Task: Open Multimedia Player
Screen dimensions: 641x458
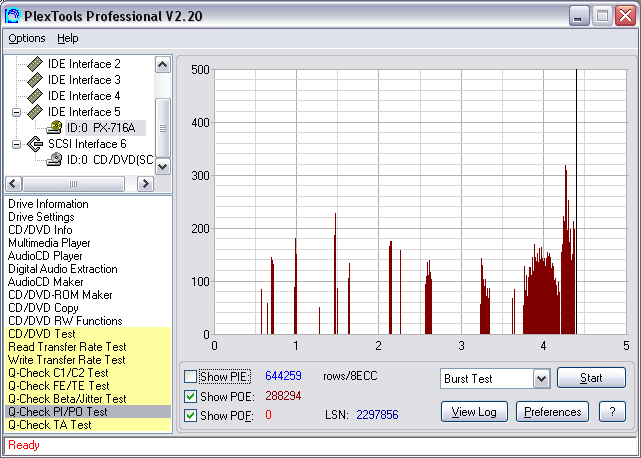Action: 49,243
